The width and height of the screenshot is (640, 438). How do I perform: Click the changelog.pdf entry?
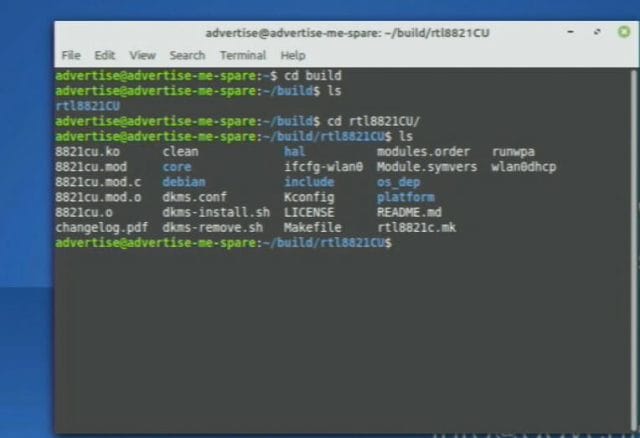click(102, 228)
